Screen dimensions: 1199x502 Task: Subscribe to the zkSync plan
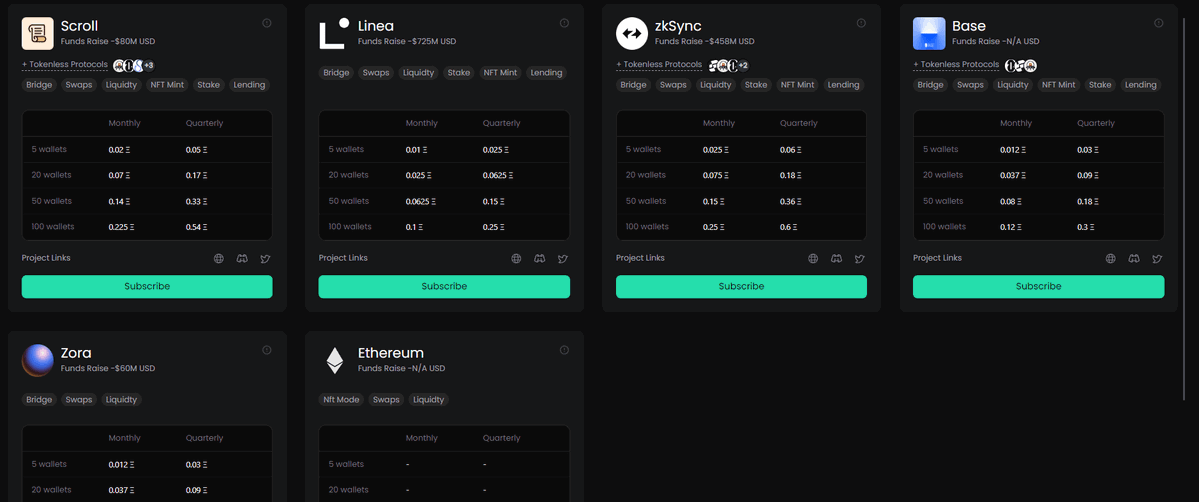pos(741,286)
